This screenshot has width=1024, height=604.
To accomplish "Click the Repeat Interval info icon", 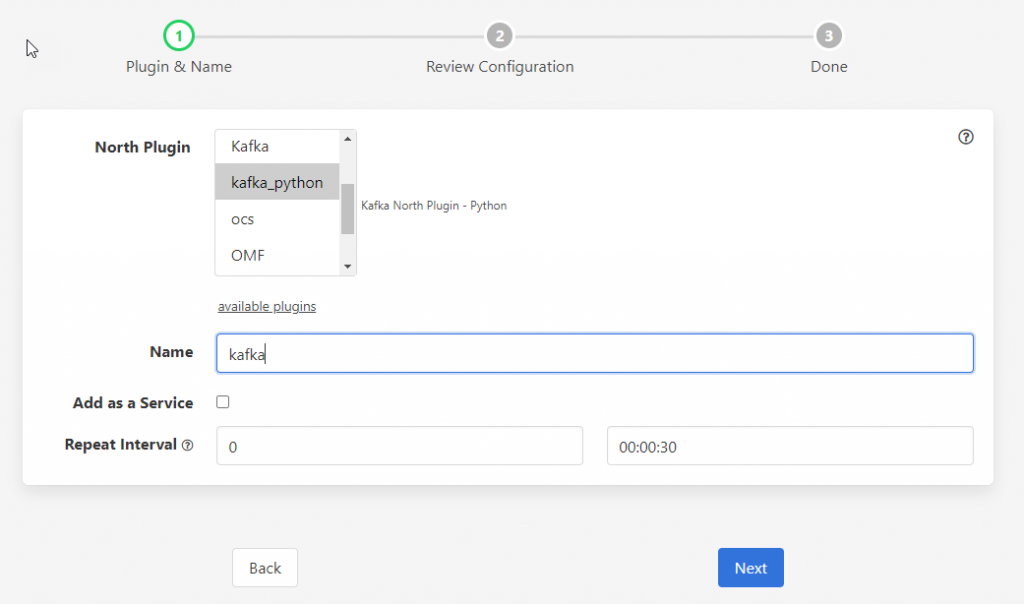I will click(187, 445).
